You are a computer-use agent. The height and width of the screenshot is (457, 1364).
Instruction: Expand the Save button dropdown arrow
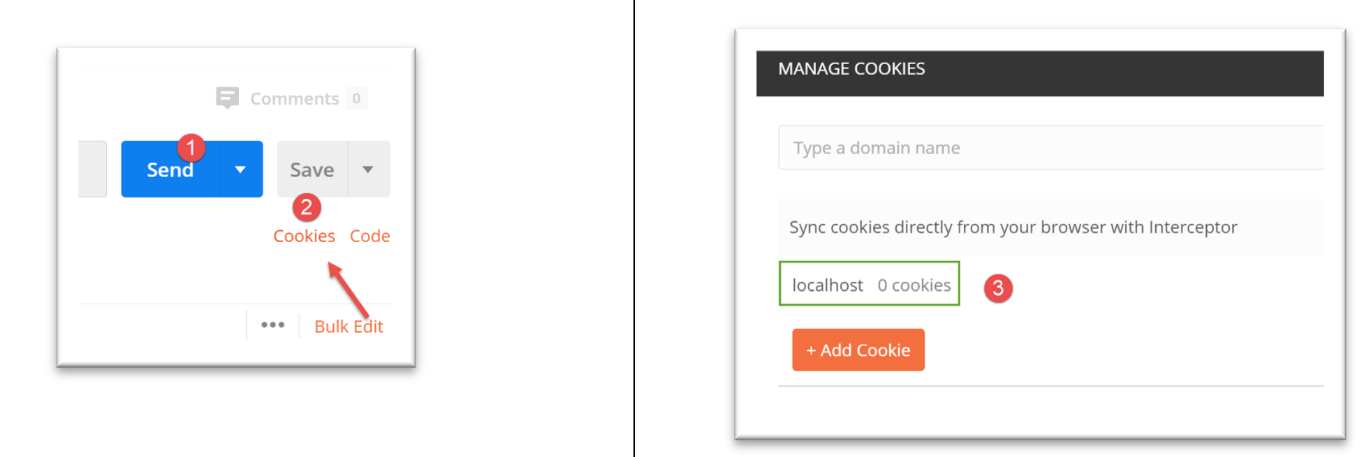click(x=368, y=169)
